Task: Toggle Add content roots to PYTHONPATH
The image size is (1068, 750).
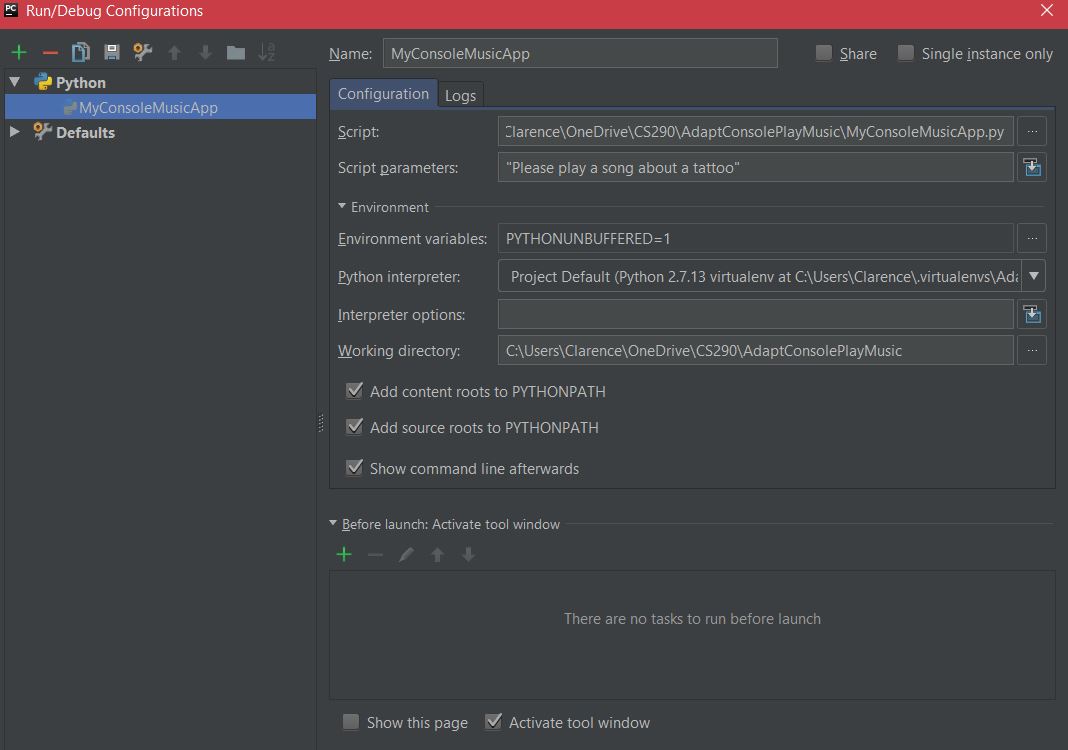Action: point(354,391)
